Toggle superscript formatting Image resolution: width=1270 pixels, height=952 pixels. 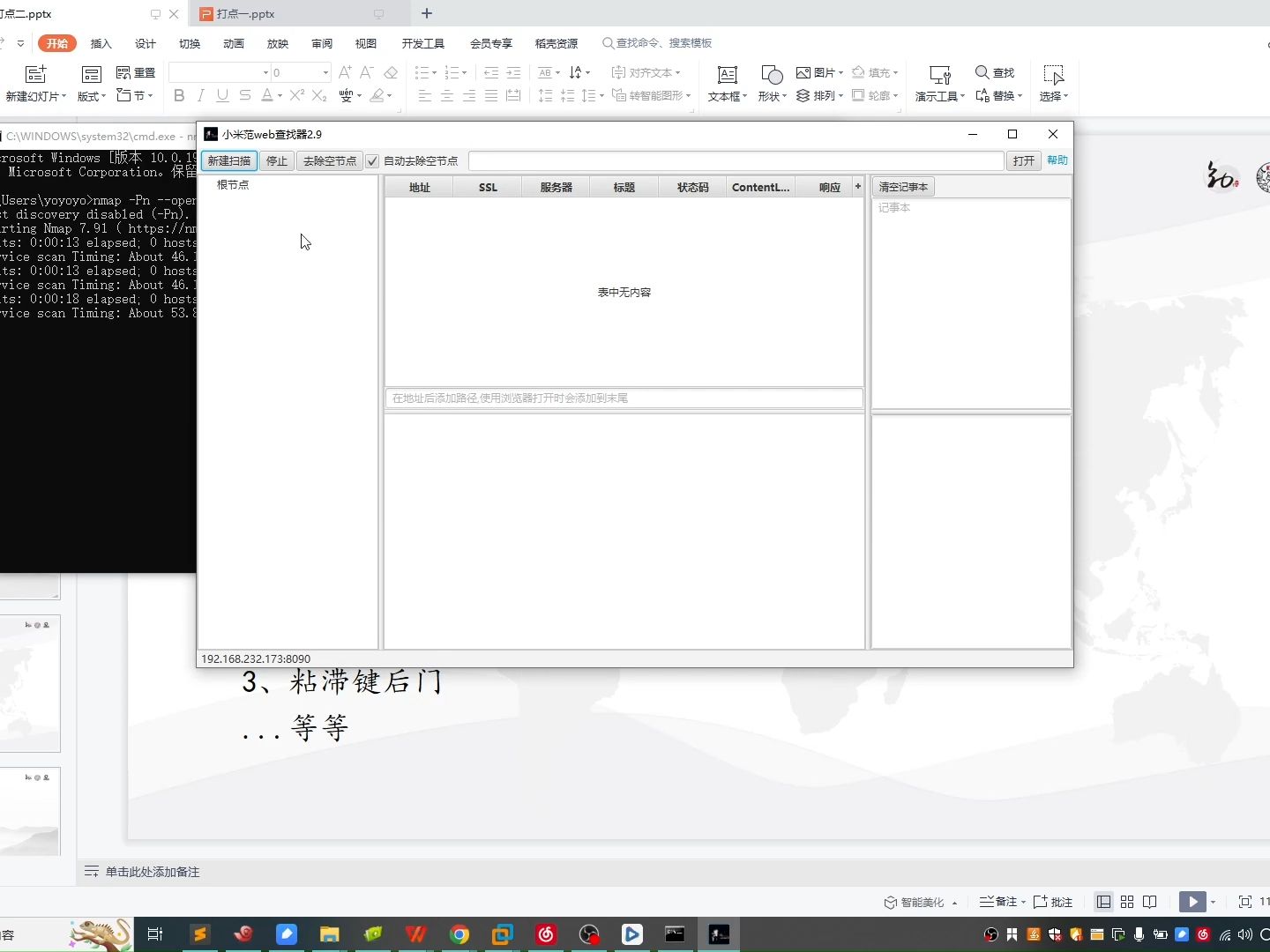coord(297,95)
